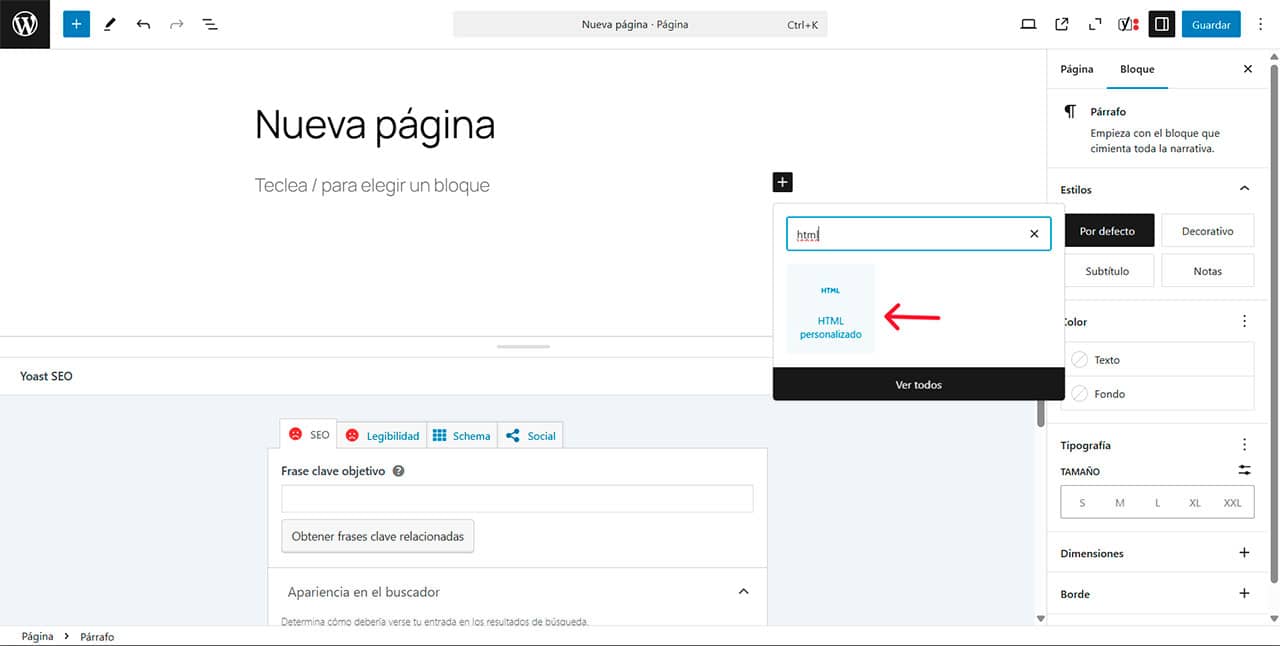The height and width of the screenshot is (646, 1280).
Task: Open the Schema tab
Action: pos(462,435)
